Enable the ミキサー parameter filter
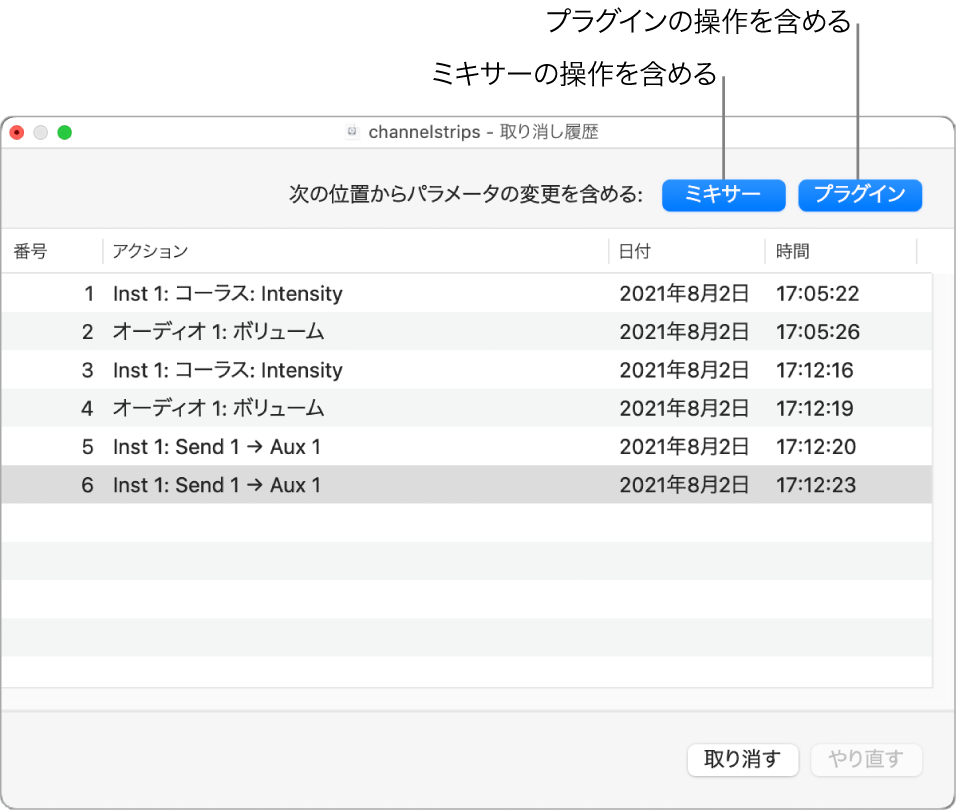This screenshot has height=811, width=960. click(723, 195)
